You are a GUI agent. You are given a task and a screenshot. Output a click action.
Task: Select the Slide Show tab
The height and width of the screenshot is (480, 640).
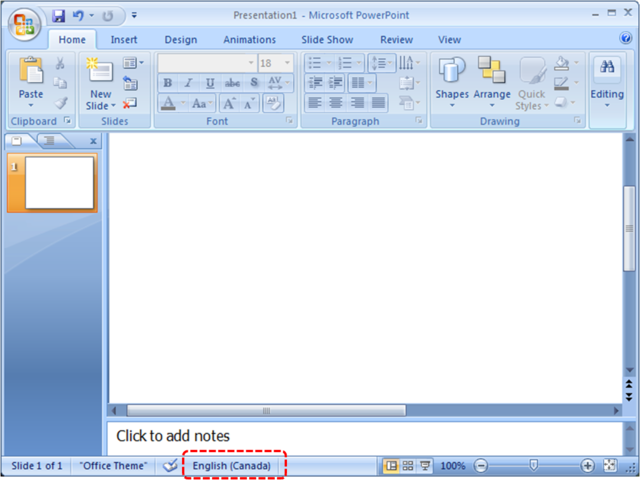pos(327,40)
